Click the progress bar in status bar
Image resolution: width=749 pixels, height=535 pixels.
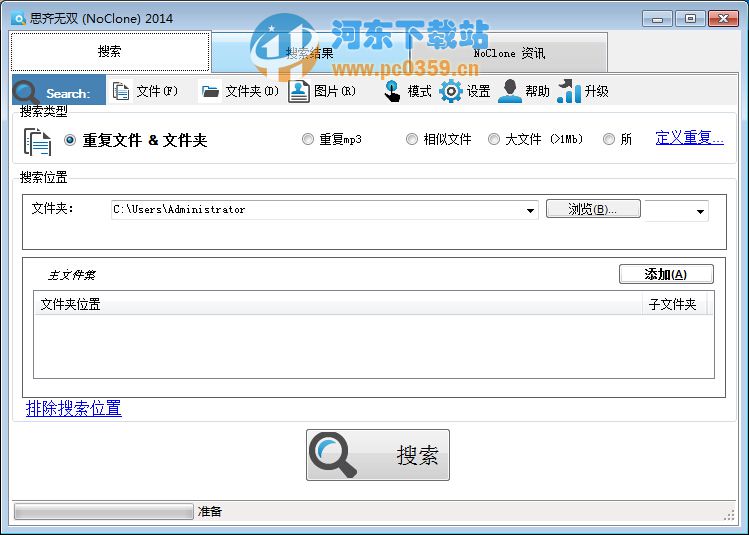104,511
